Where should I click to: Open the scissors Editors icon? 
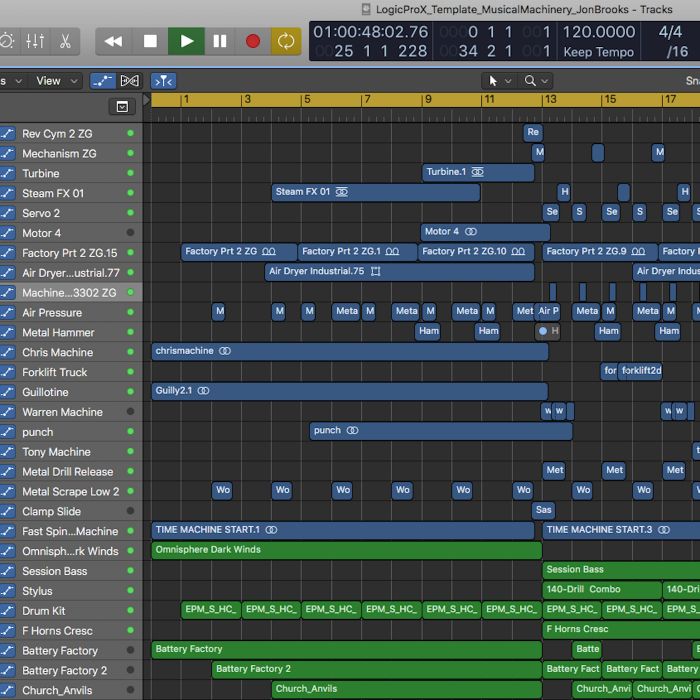coord(65,42)
